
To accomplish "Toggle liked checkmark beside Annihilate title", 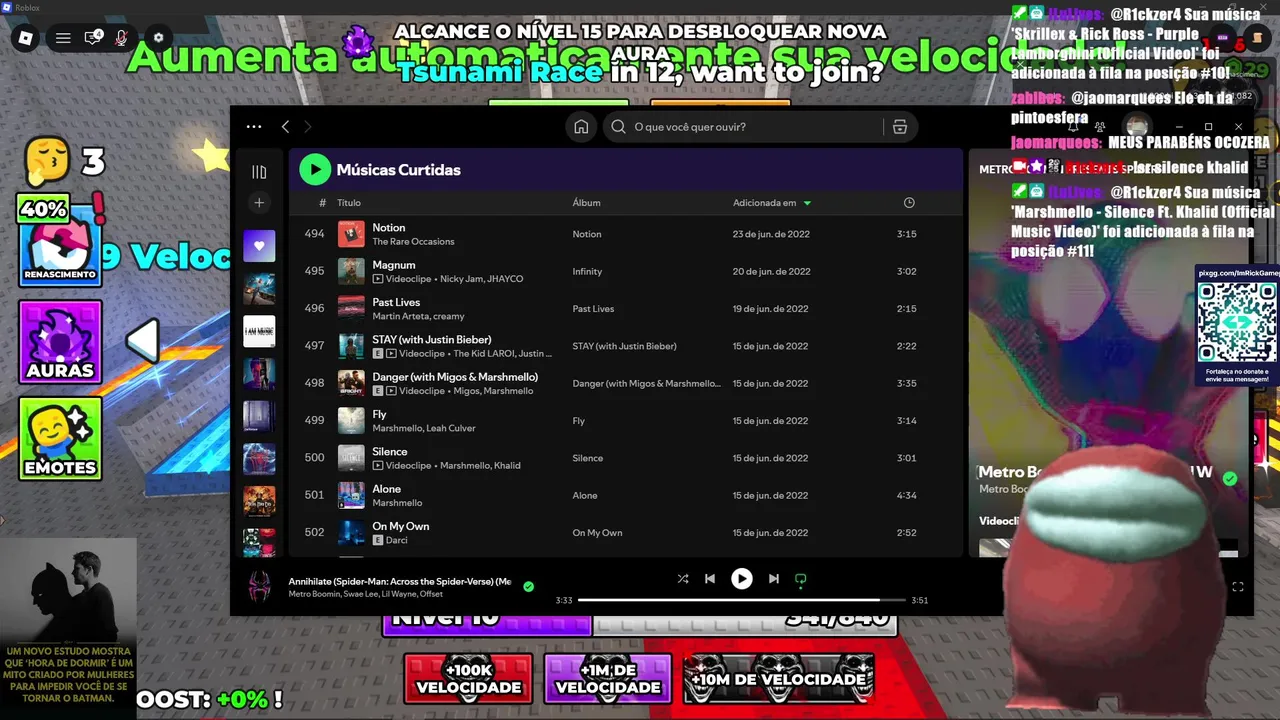I will coord(528,587).
